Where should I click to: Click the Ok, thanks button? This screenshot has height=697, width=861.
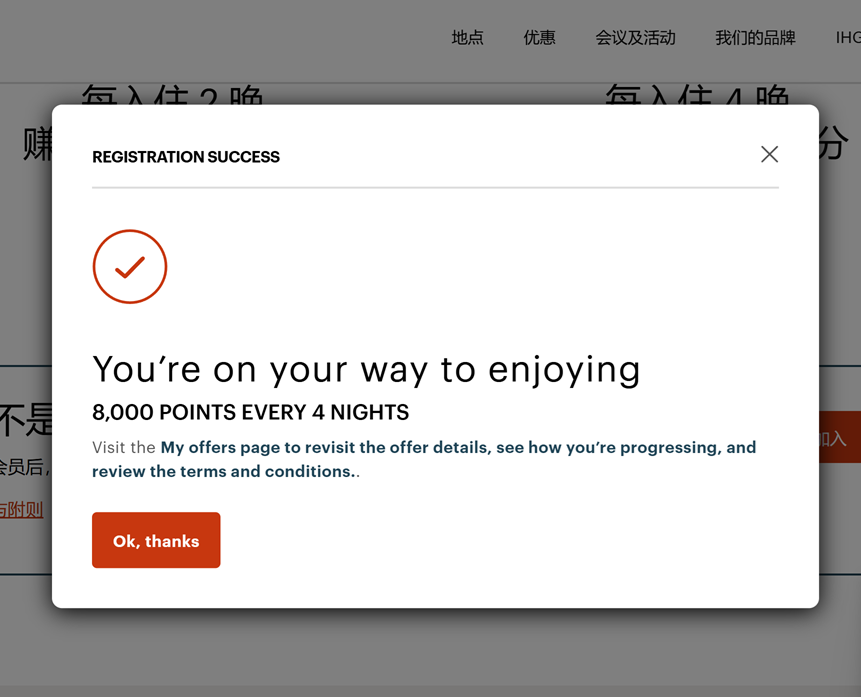[156, 540]
